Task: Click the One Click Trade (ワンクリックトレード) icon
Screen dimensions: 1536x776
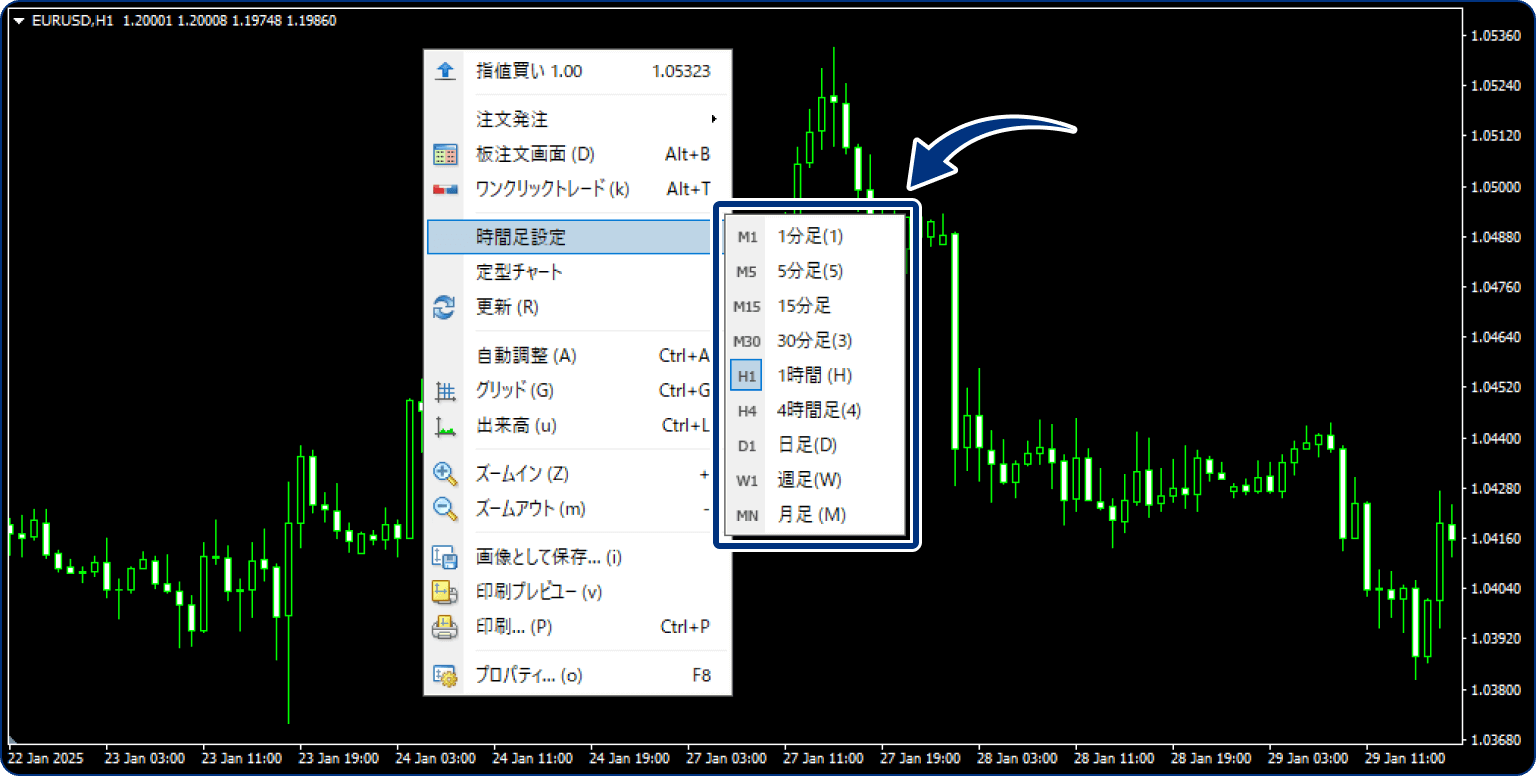Action: (444, 189)
